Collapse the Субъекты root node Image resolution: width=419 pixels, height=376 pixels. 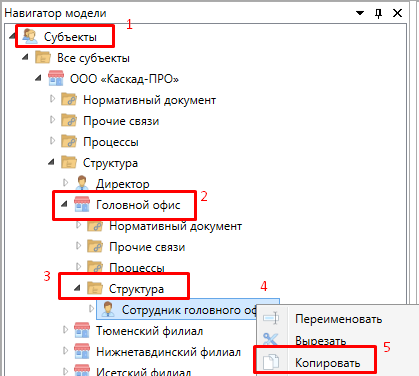pyautogui.click(x=12, y=35)
